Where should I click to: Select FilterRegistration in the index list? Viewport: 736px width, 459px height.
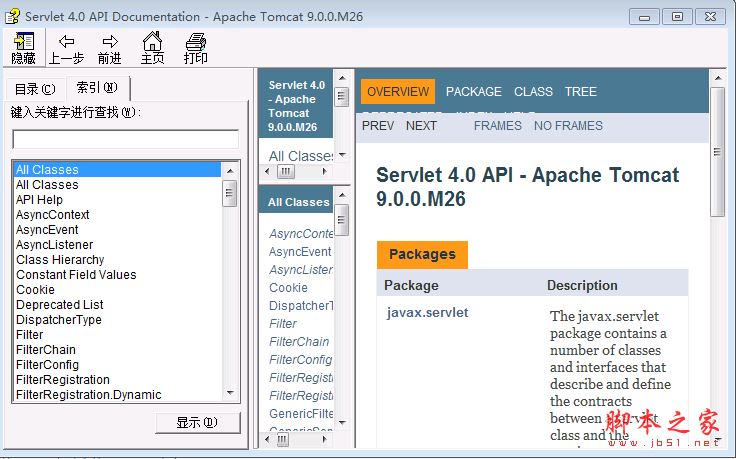[x=63, y=380]
